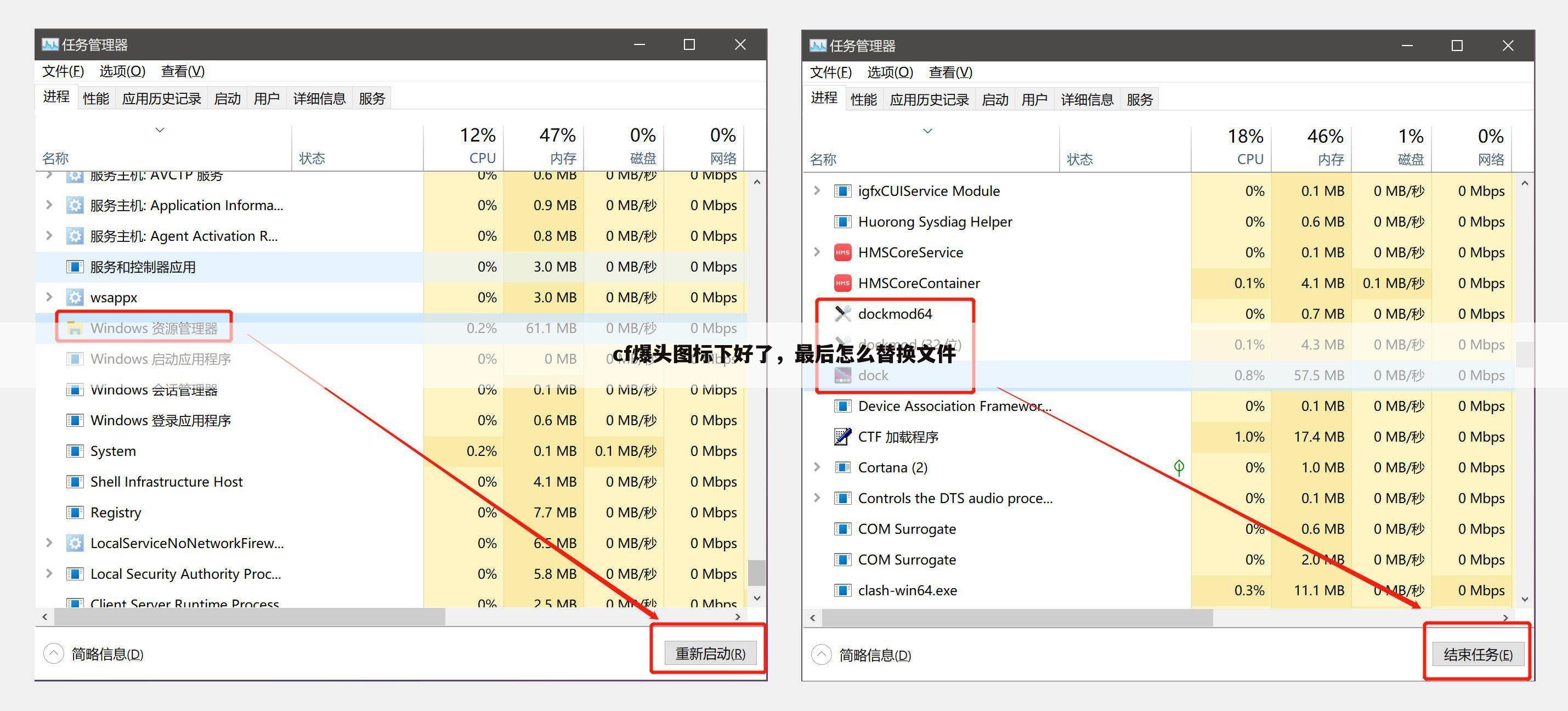The width and height of the screenshot is (1568, 711).
Task: Select the Windows 资源管理器 folder icon
Action: coord(74,328)
